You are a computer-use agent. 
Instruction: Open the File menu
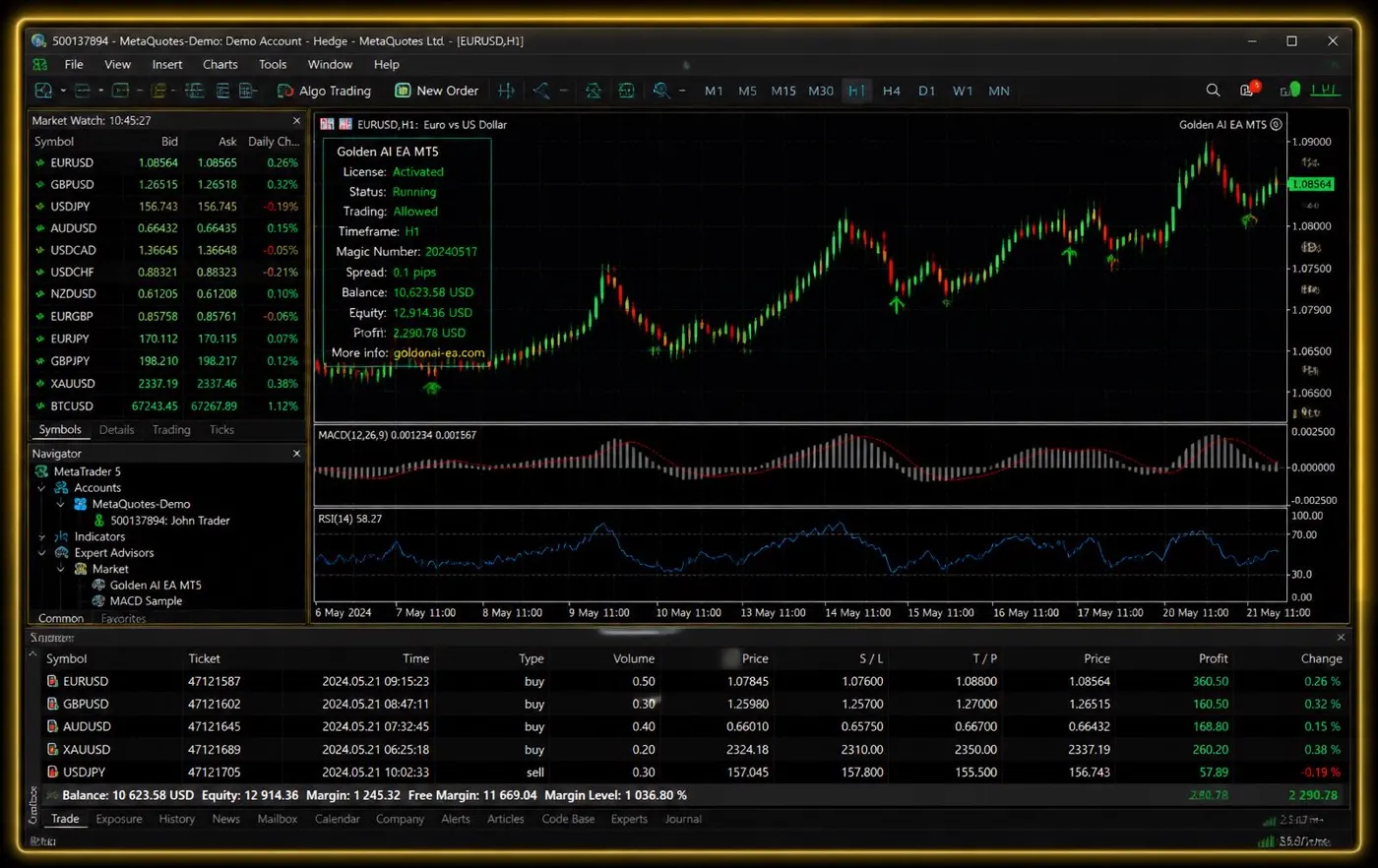74,64
